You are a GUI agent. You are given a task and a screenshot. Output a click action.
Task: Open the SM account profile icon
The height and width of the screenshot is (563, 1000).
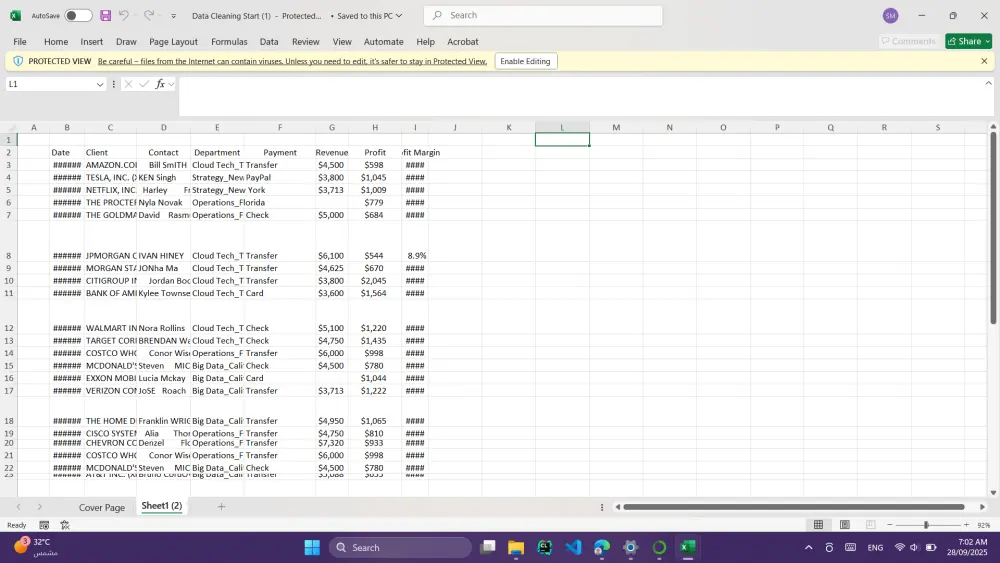[890, 15]
